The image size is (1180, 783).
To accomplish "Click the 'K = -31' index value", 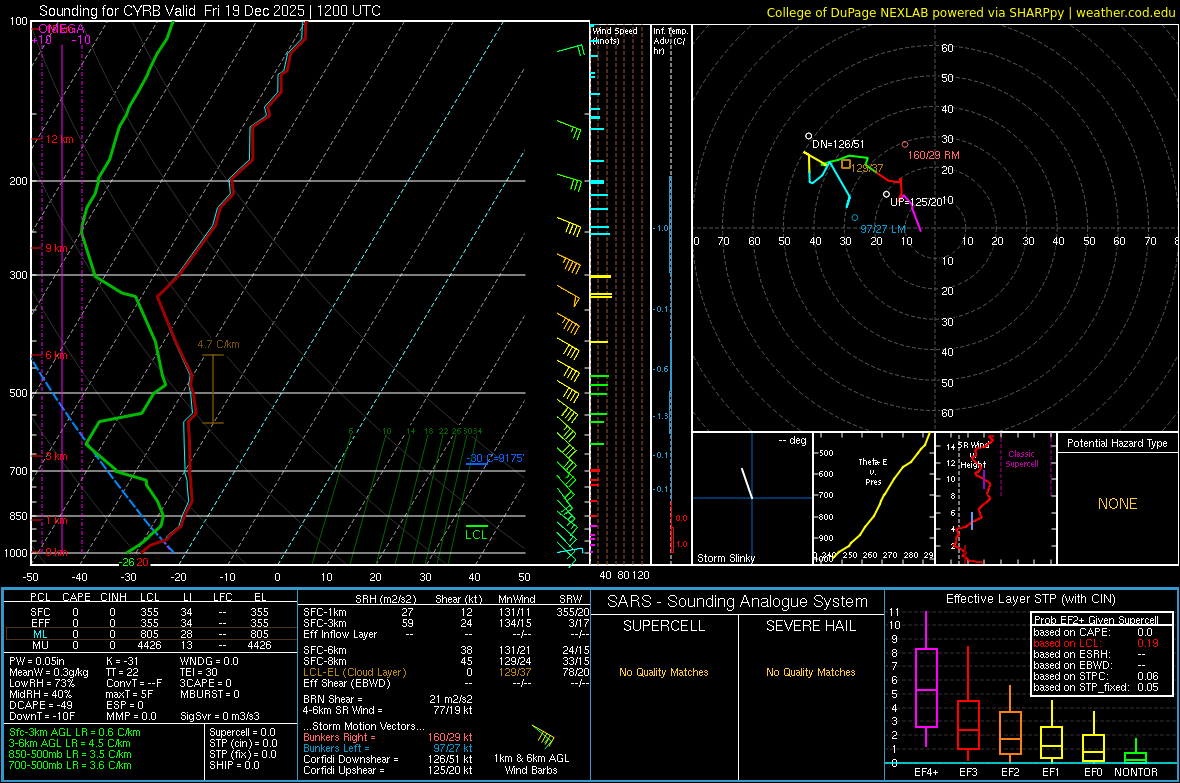I will pos(122,661).
